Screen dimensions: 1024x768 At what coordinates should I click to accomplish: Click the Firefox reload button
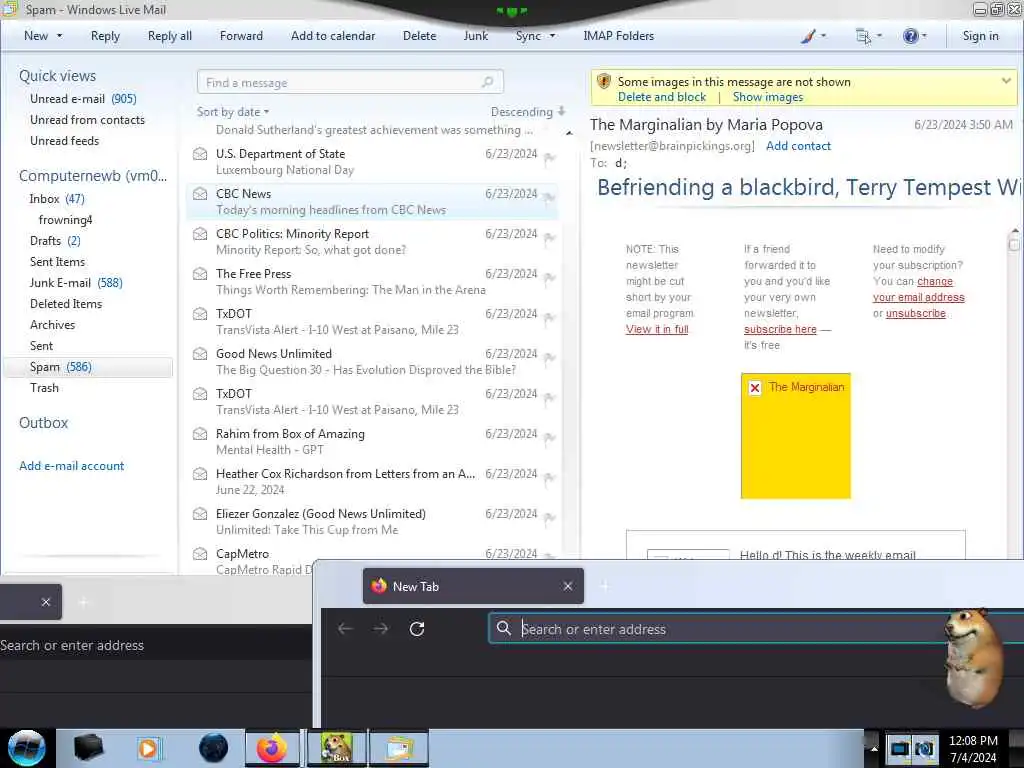[x=417, y=629]
